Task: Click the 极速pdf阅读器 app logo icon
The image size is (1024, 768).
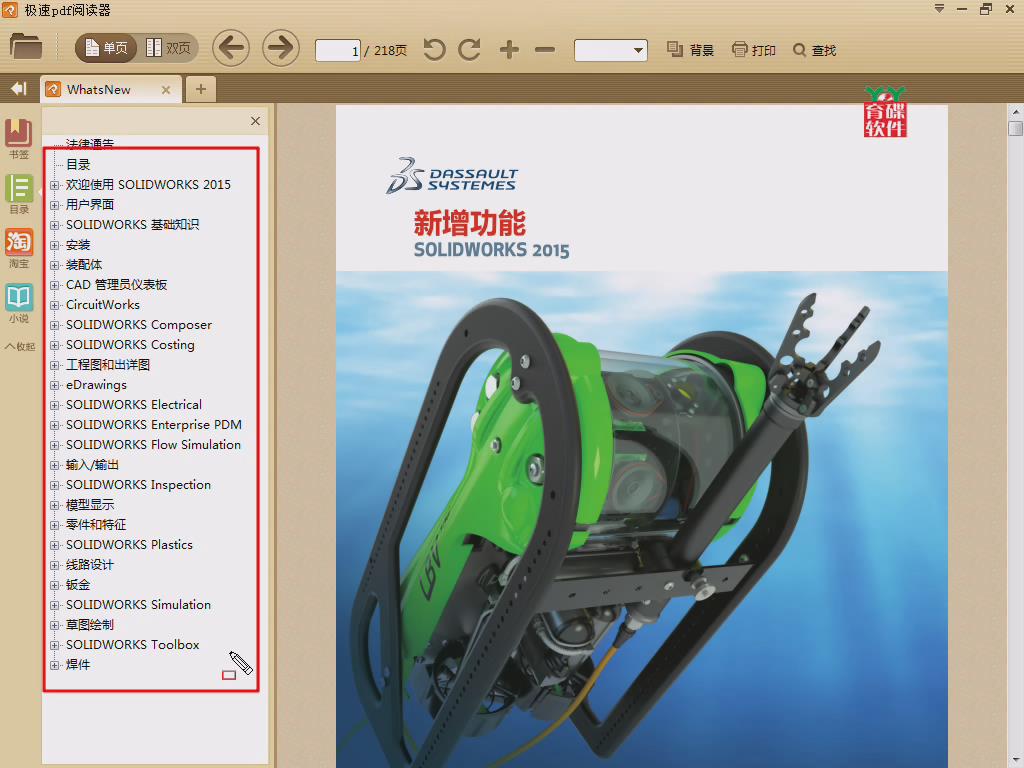Action: click(10, 10)
